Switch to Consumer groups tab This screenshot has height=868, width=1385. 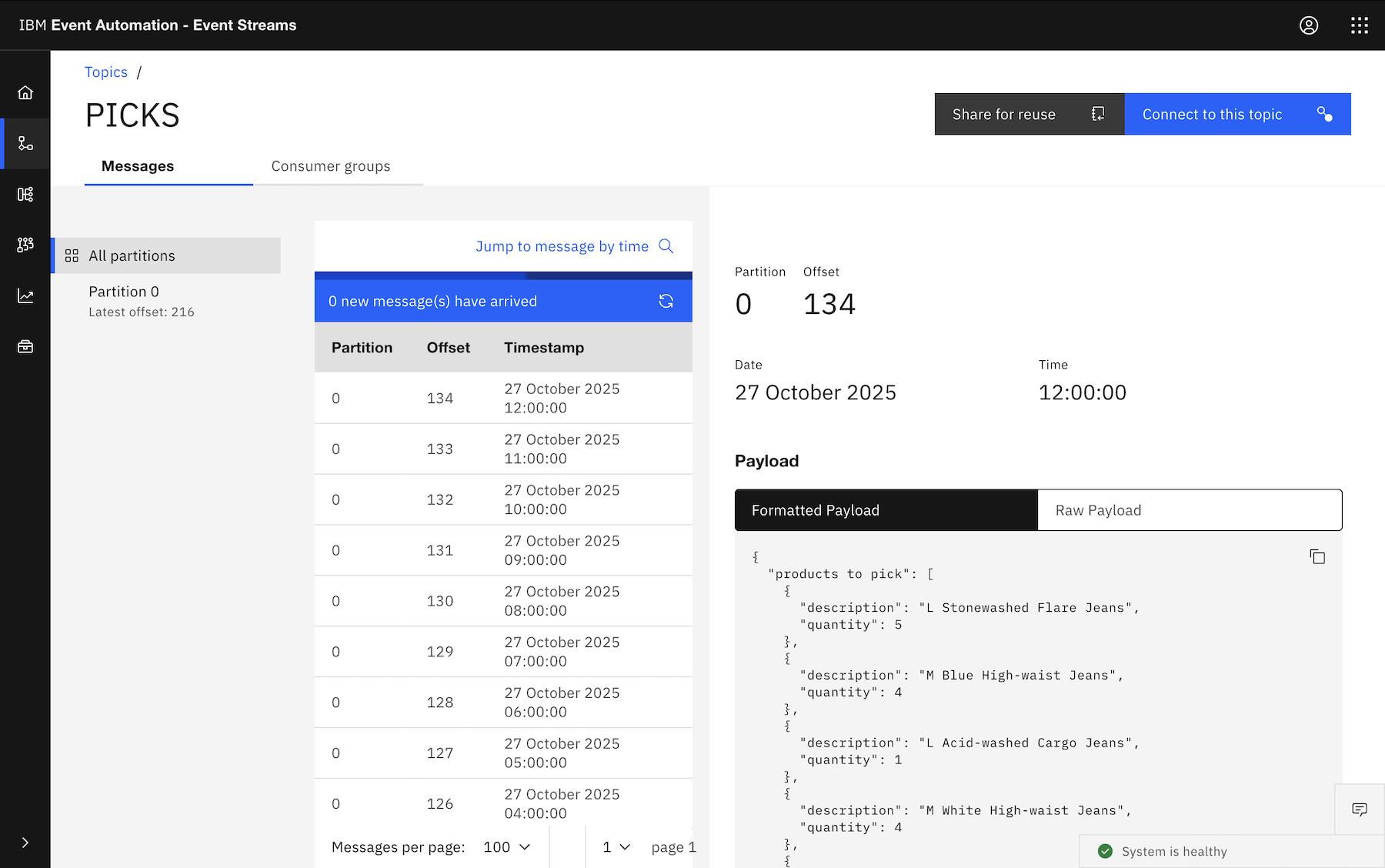click(x=331, y=166)
